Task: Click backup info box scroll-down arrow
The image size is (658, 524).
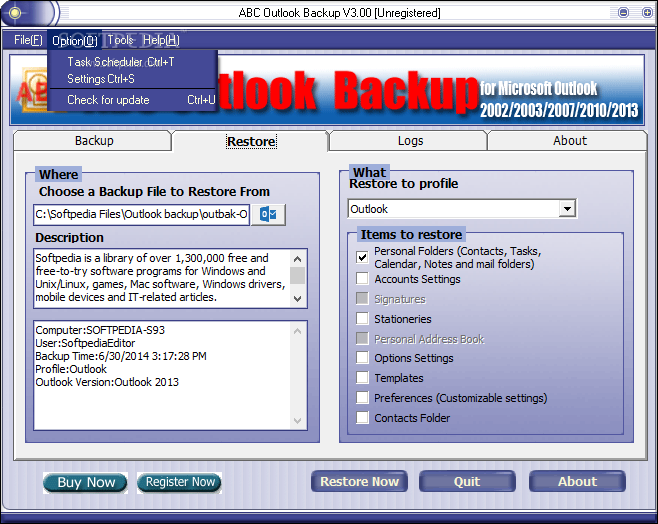Action: coord(298,421)
